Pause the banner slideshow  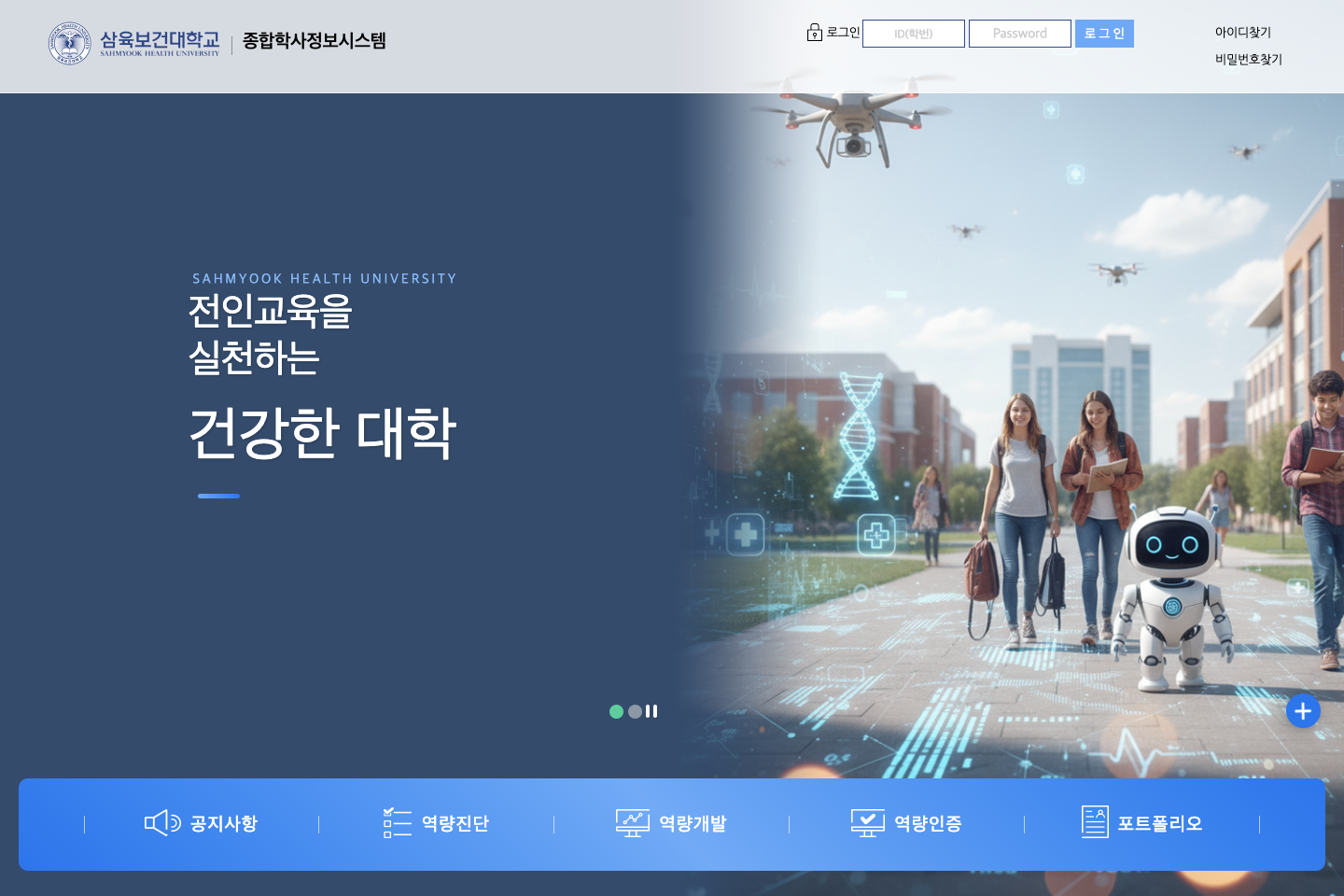tap(651, 711)
